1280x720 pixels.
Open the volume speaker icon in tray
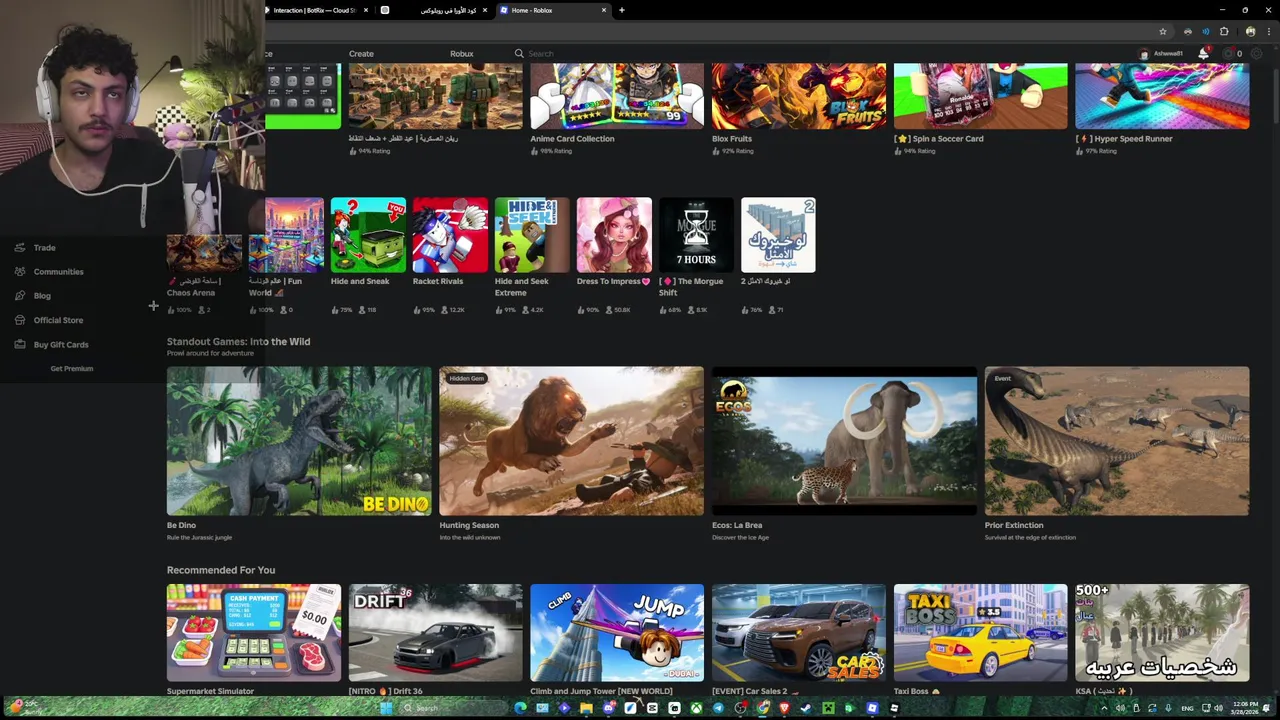[1218, 708]
